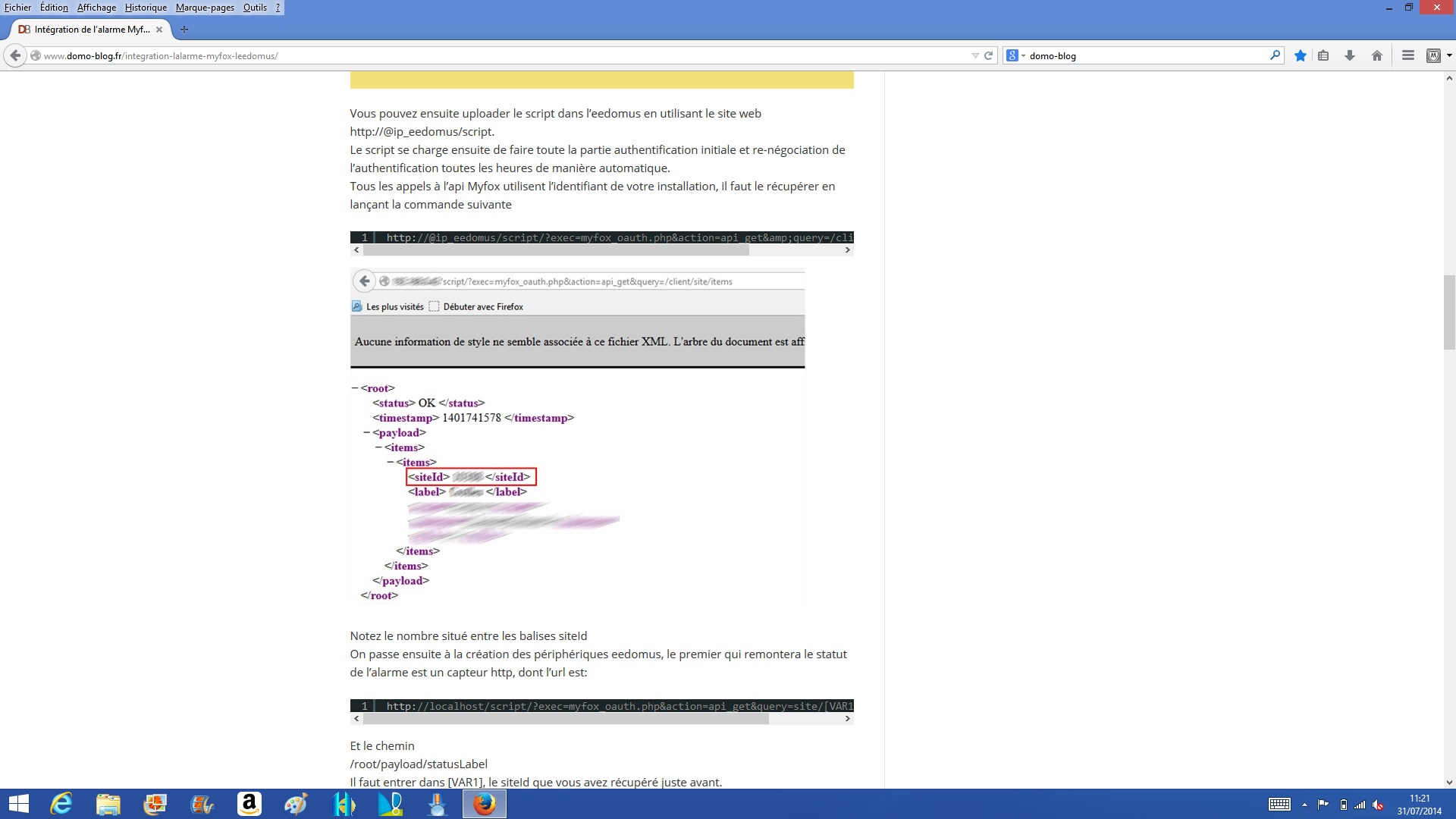Viewport: 1456px width, 819px height.
Task: Open the Marque-pages menu
Action: coord(205,8)
